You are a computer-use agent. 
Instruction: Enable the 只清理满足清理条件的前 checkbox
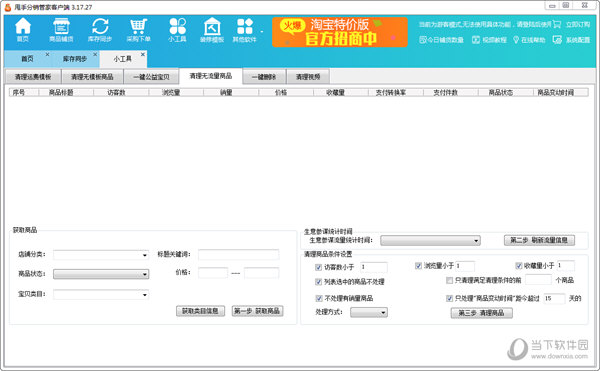click(450, 280)
